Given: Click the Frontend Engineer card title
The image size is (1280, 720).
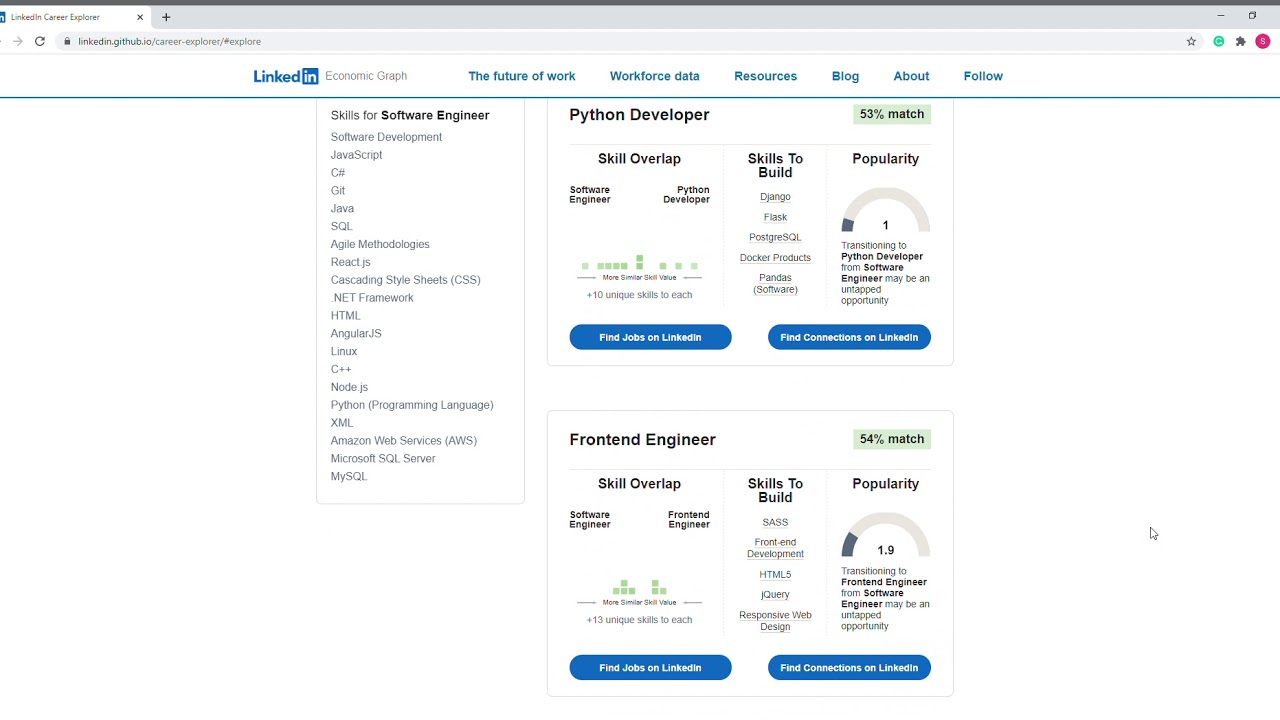Looking at the screenshot, I should 642,440.
